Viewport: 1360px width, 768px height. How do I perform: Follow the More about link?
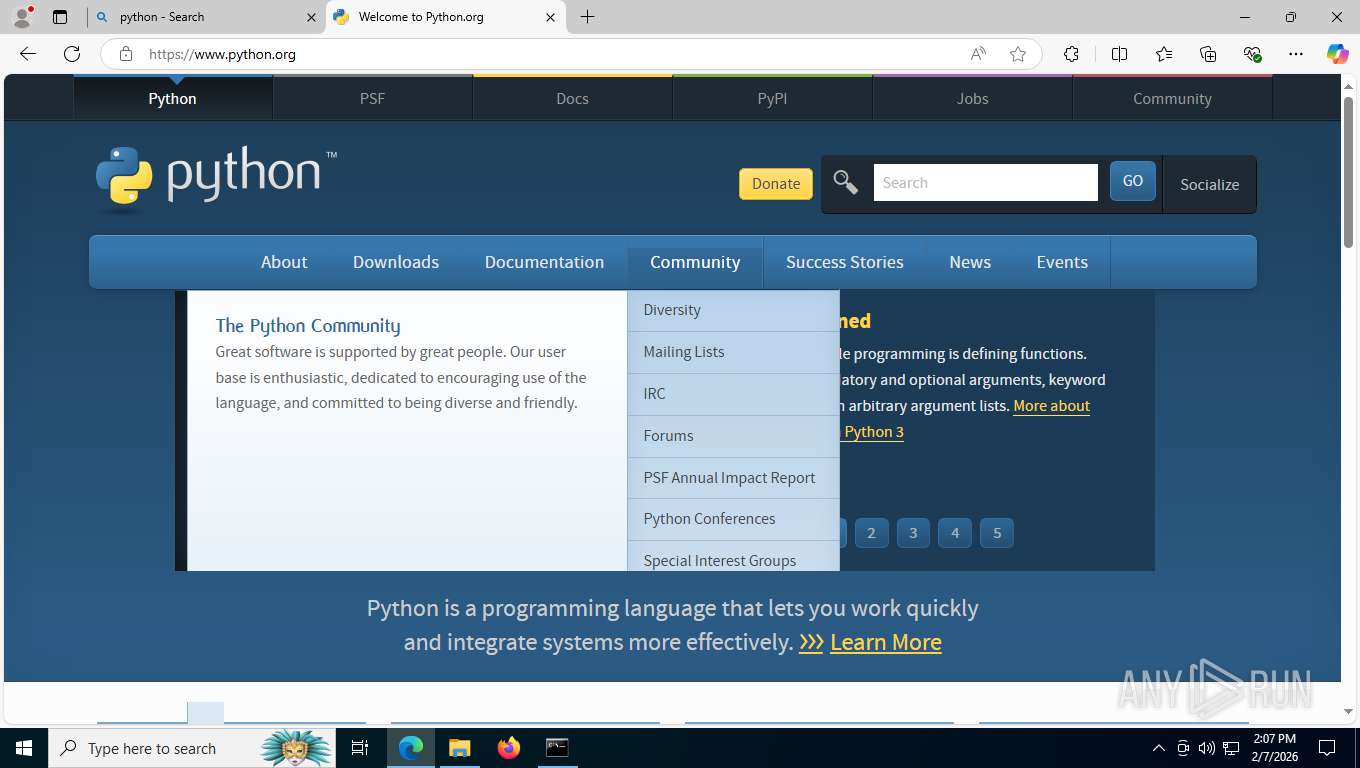coord(1051,405)
